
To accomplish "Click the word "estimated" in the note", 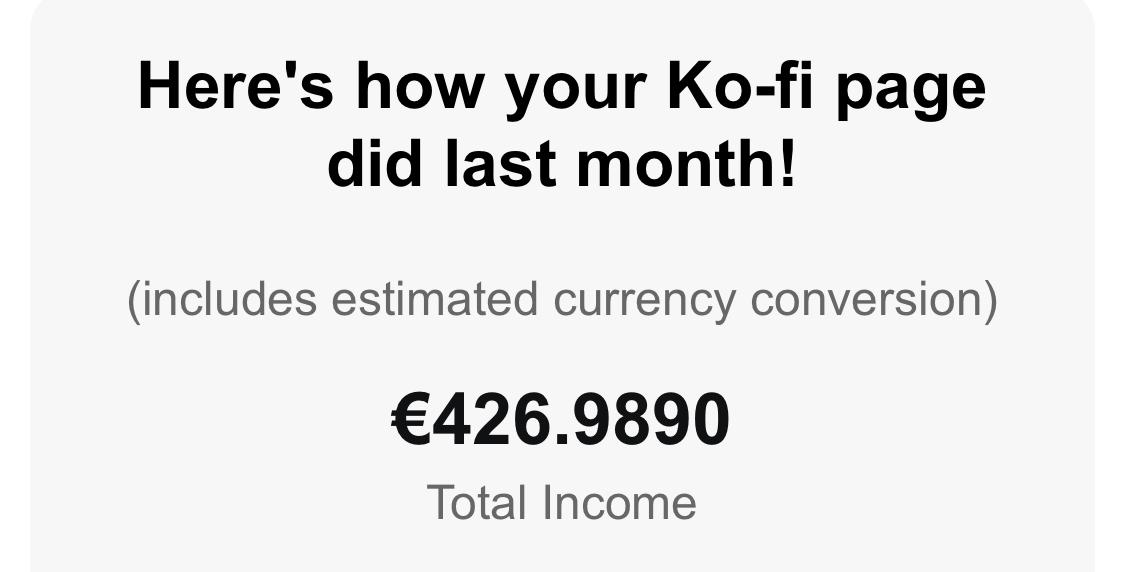I will pos(434,298).
